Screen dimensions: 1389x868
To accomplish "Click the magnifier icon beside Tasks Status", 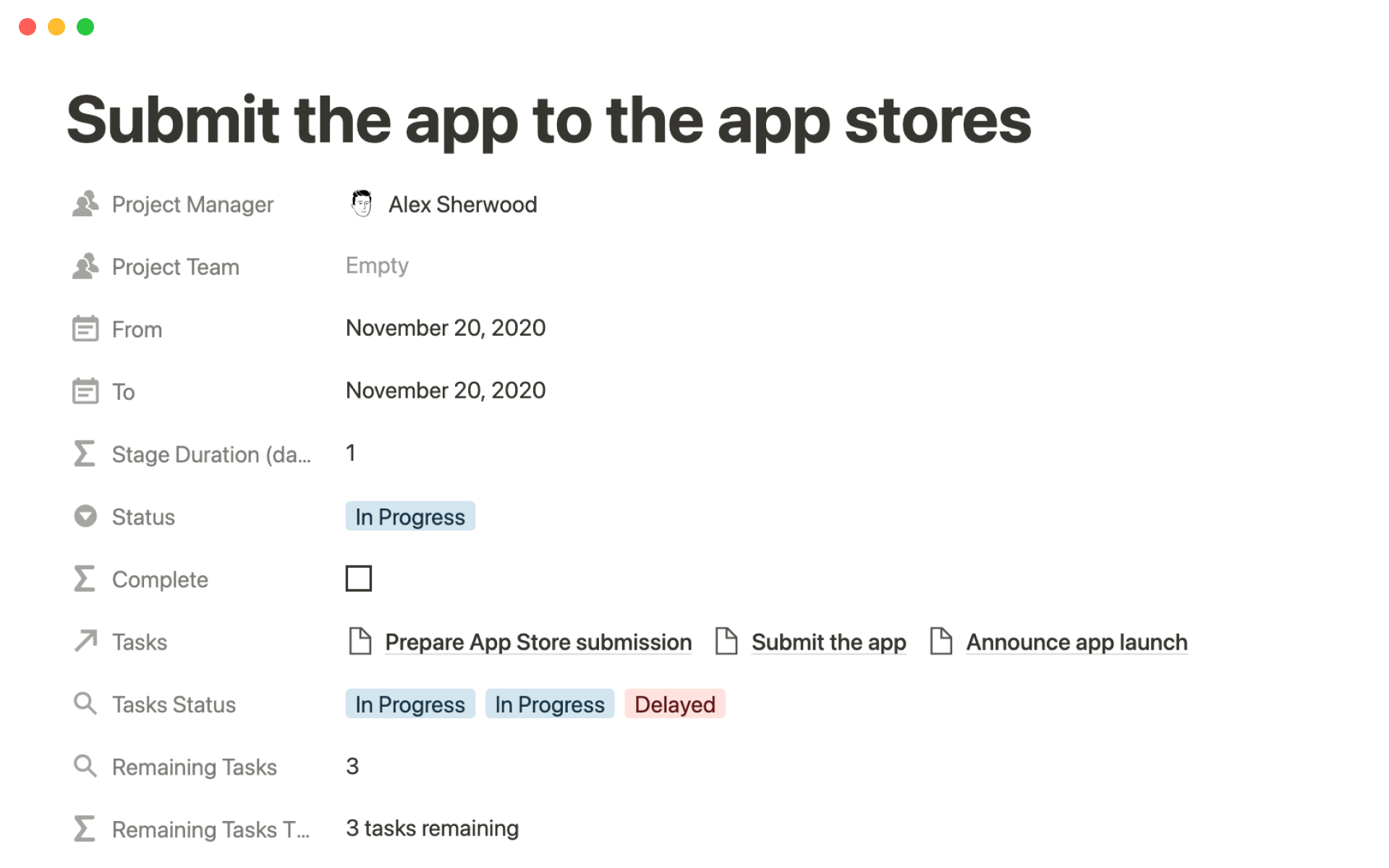I will [85, 704].
